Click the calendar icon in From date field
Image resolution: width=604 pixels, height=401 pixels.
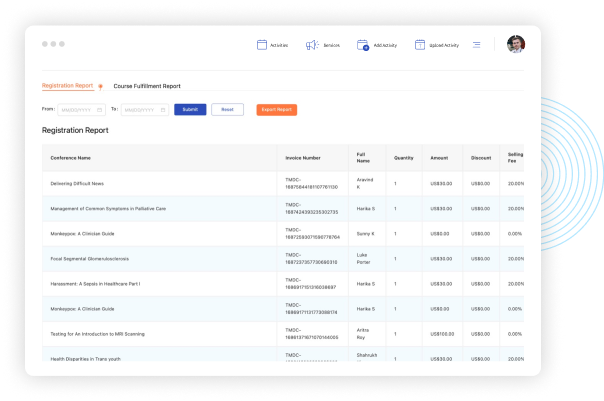point(99,110)
